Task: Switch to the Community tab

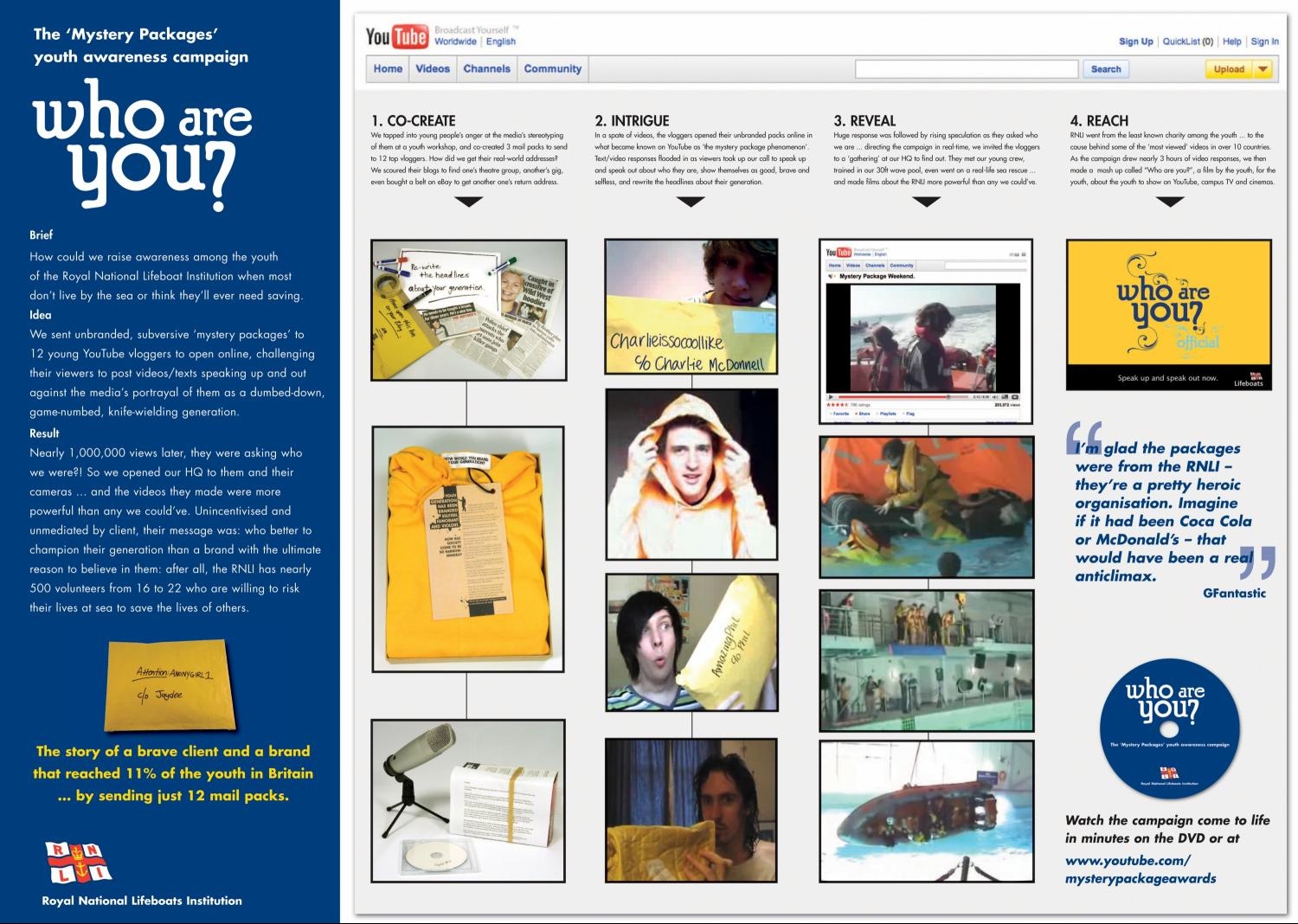Action: [552, 69]
